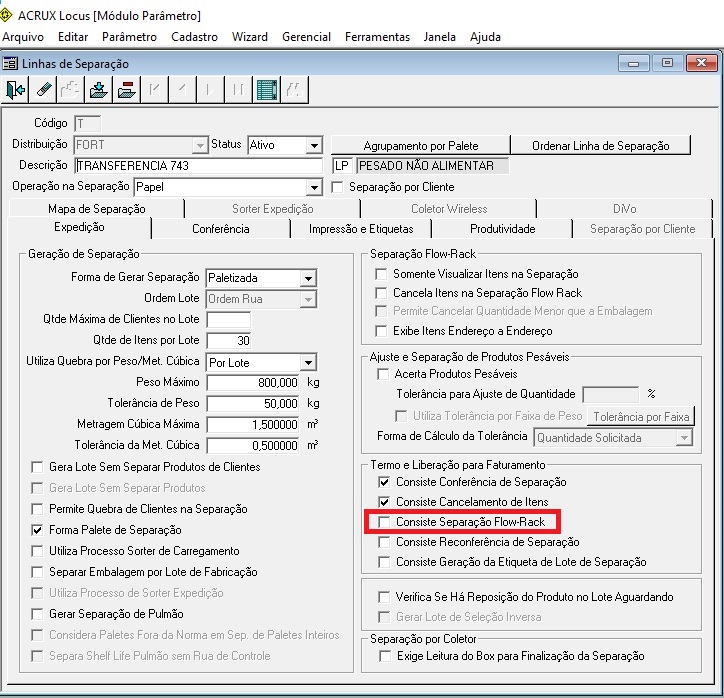Click the ACRUX Locus title bar logo
The image size is (724, 698).
[6, 15]
